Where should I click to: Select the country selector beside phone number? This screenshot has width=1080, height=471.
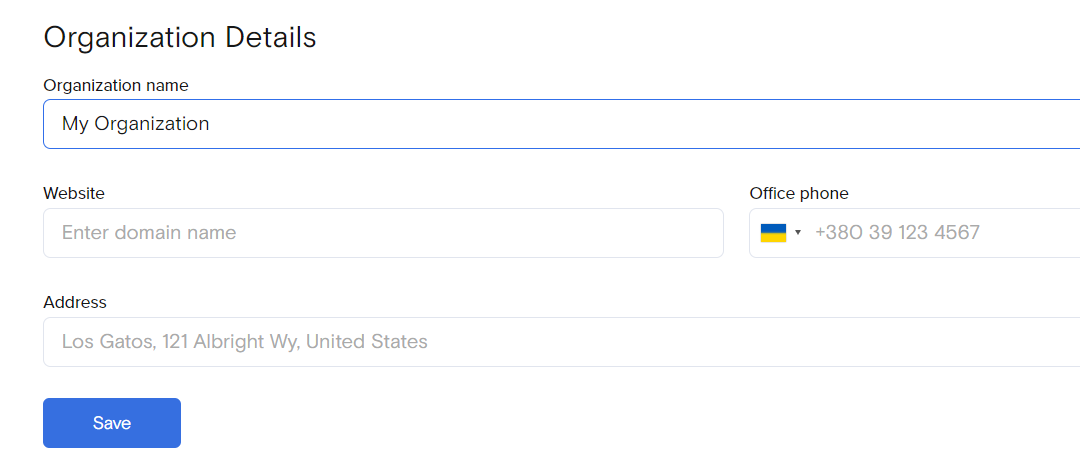[x=781, y=233]
